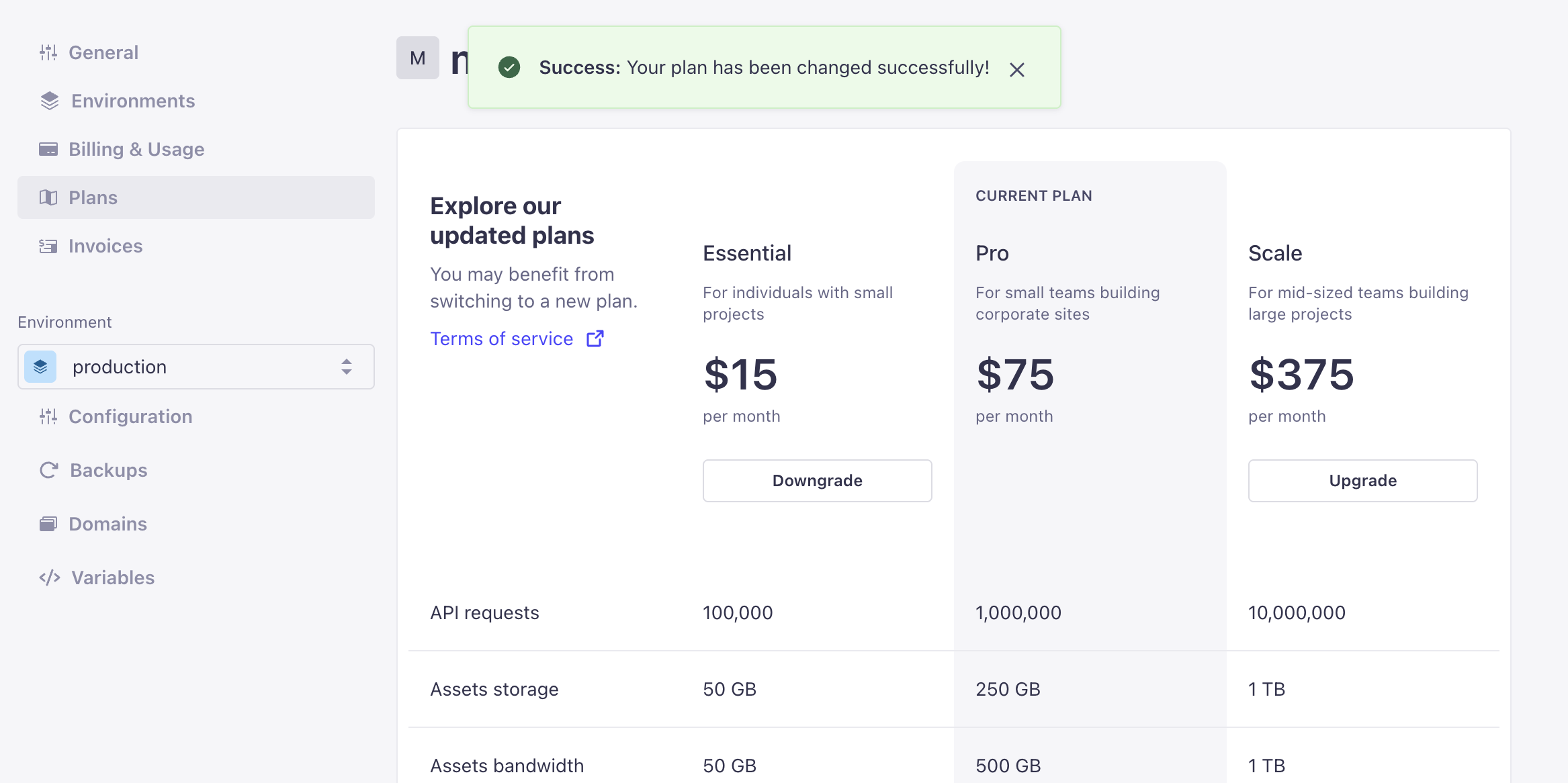Click the Backups refresh icon
The width and height of the screenshot is (1568, 783).
(49, 470)
